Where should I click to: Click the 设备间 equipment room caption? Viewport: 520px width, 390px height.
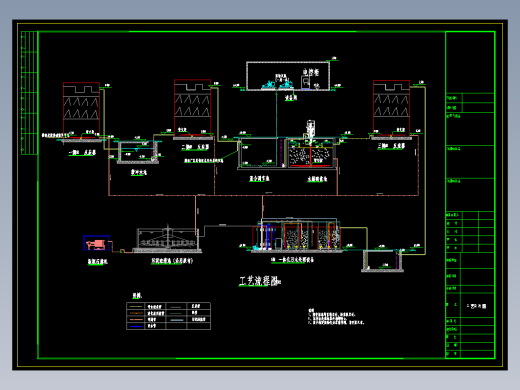[291, 98]
